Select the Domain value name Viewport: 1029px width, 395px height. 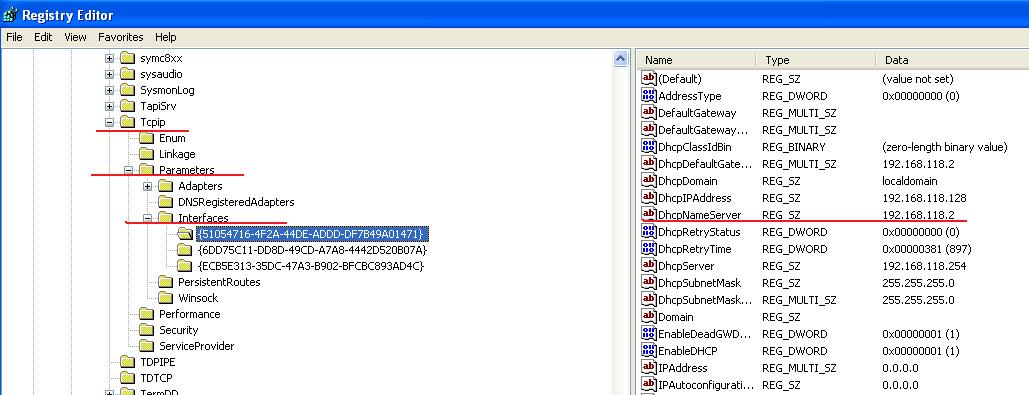pos(676,317)
